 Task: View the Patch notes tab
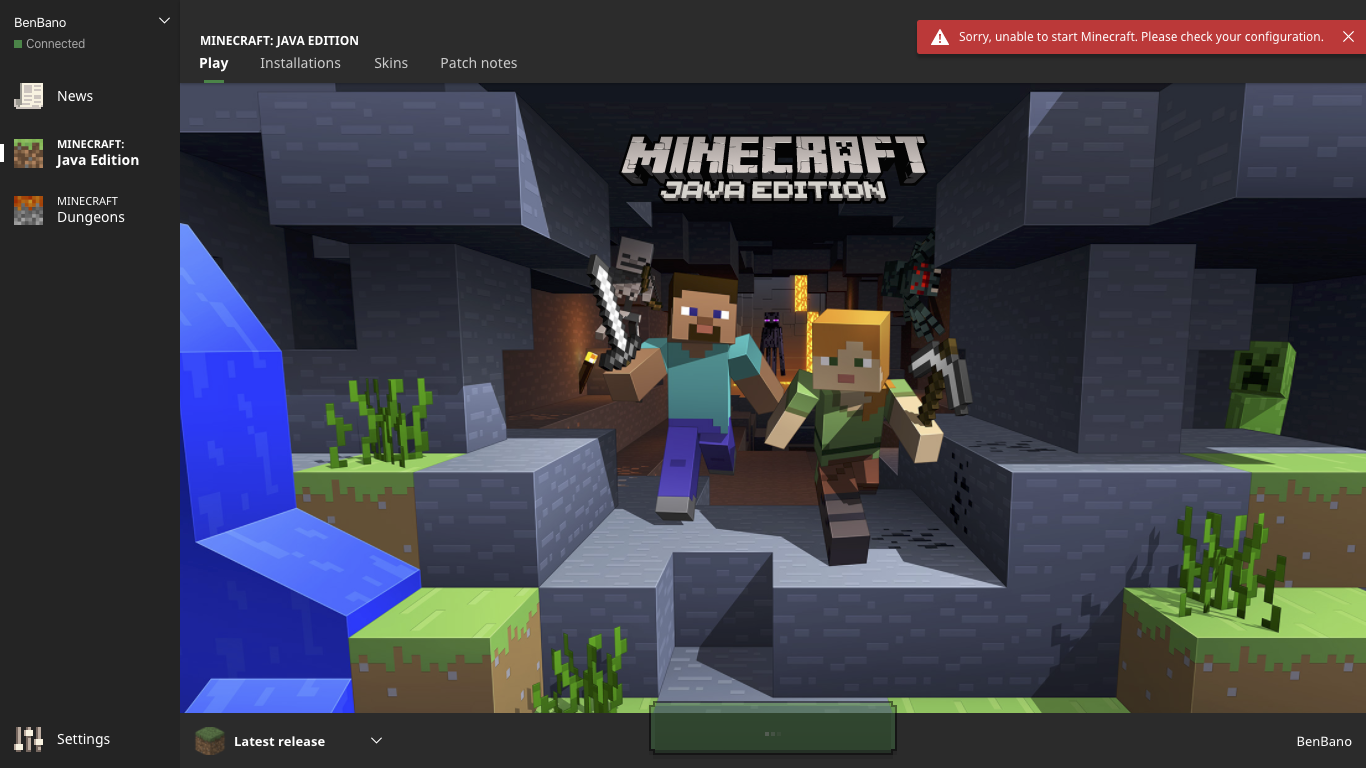(x=479, y=63)
